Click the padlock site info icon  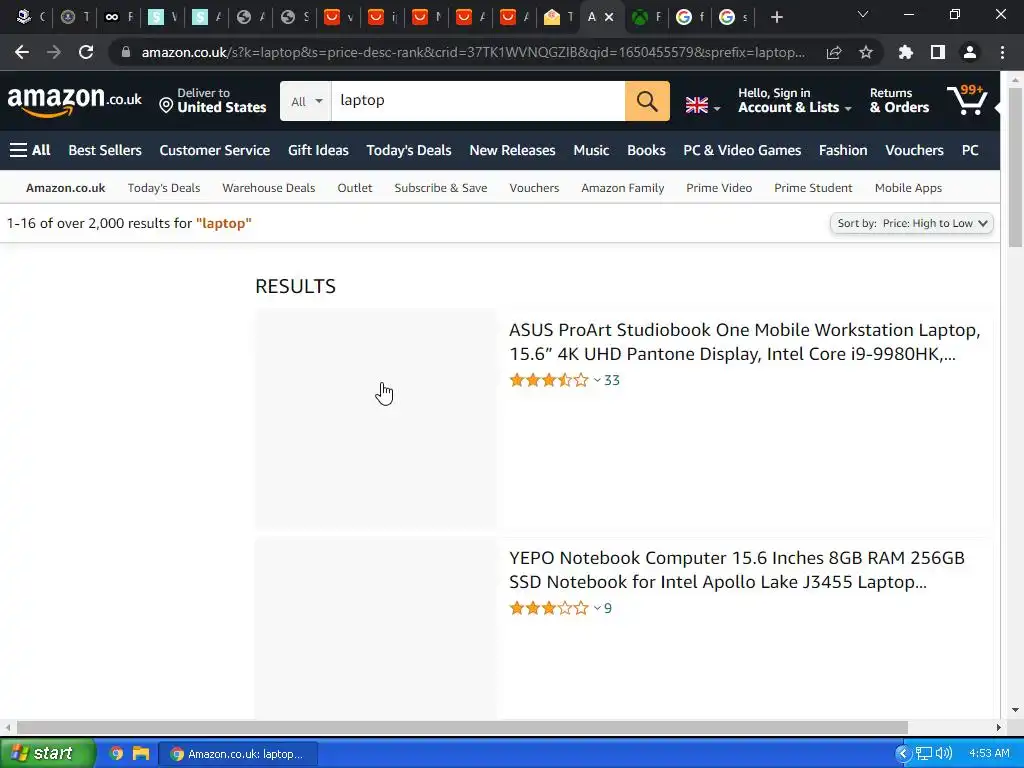click(x=126, y=52)
